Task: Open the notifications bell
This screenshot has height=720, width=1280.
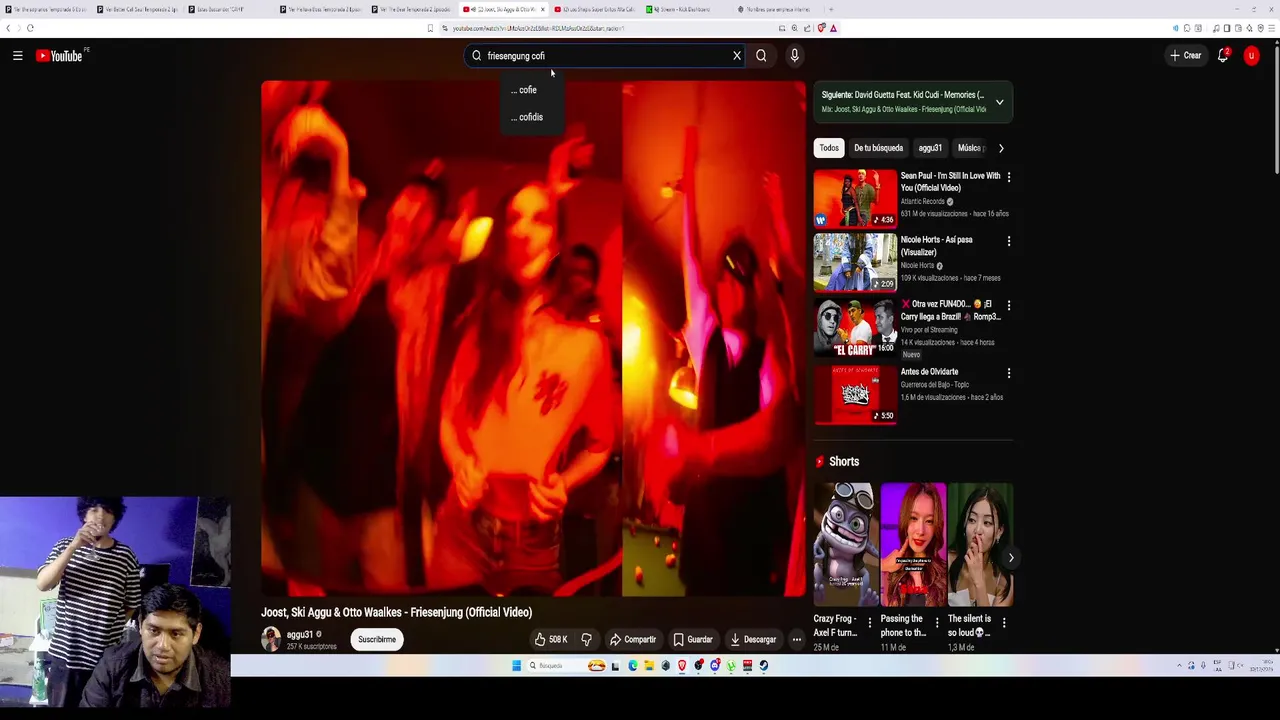Action: [x=1222, y=56]
